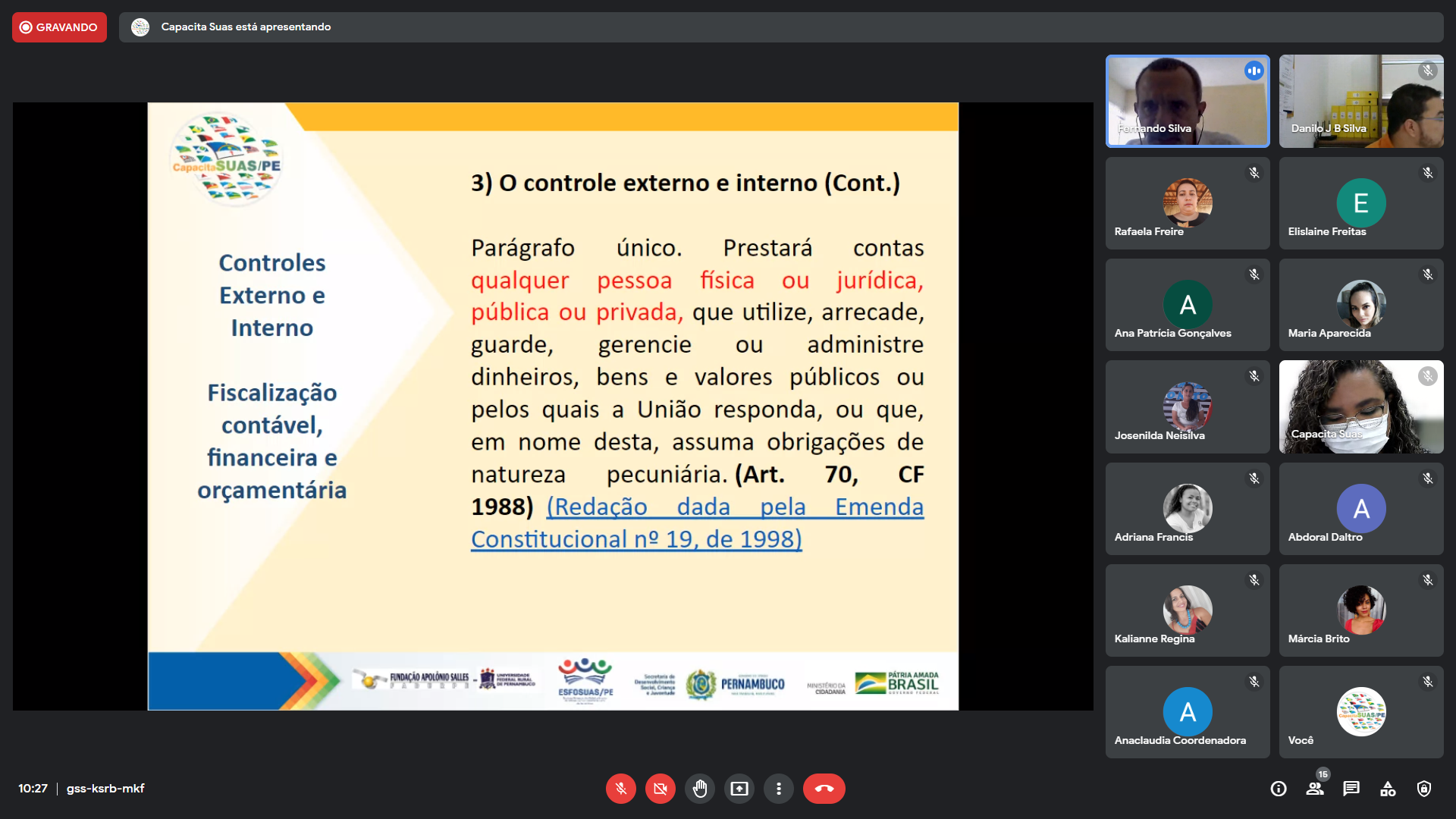Turn on the camera button

(660, 789)
